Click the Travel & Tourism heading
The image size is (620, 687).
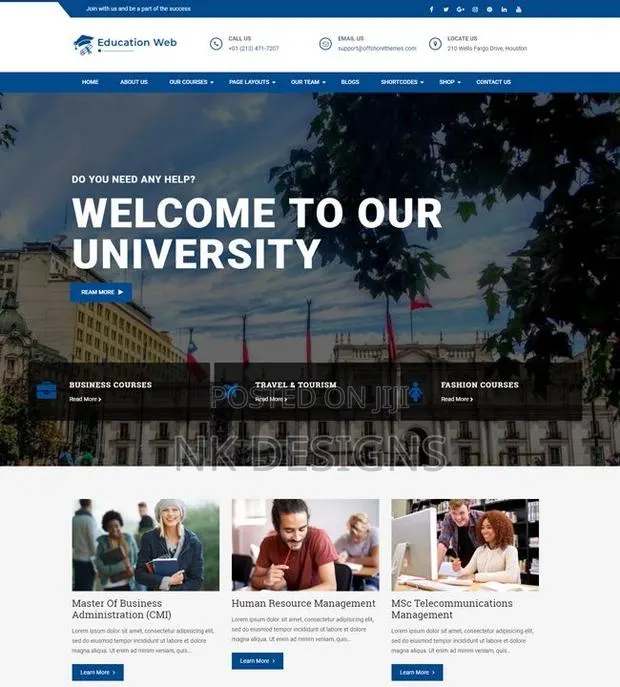pos(296,385)
